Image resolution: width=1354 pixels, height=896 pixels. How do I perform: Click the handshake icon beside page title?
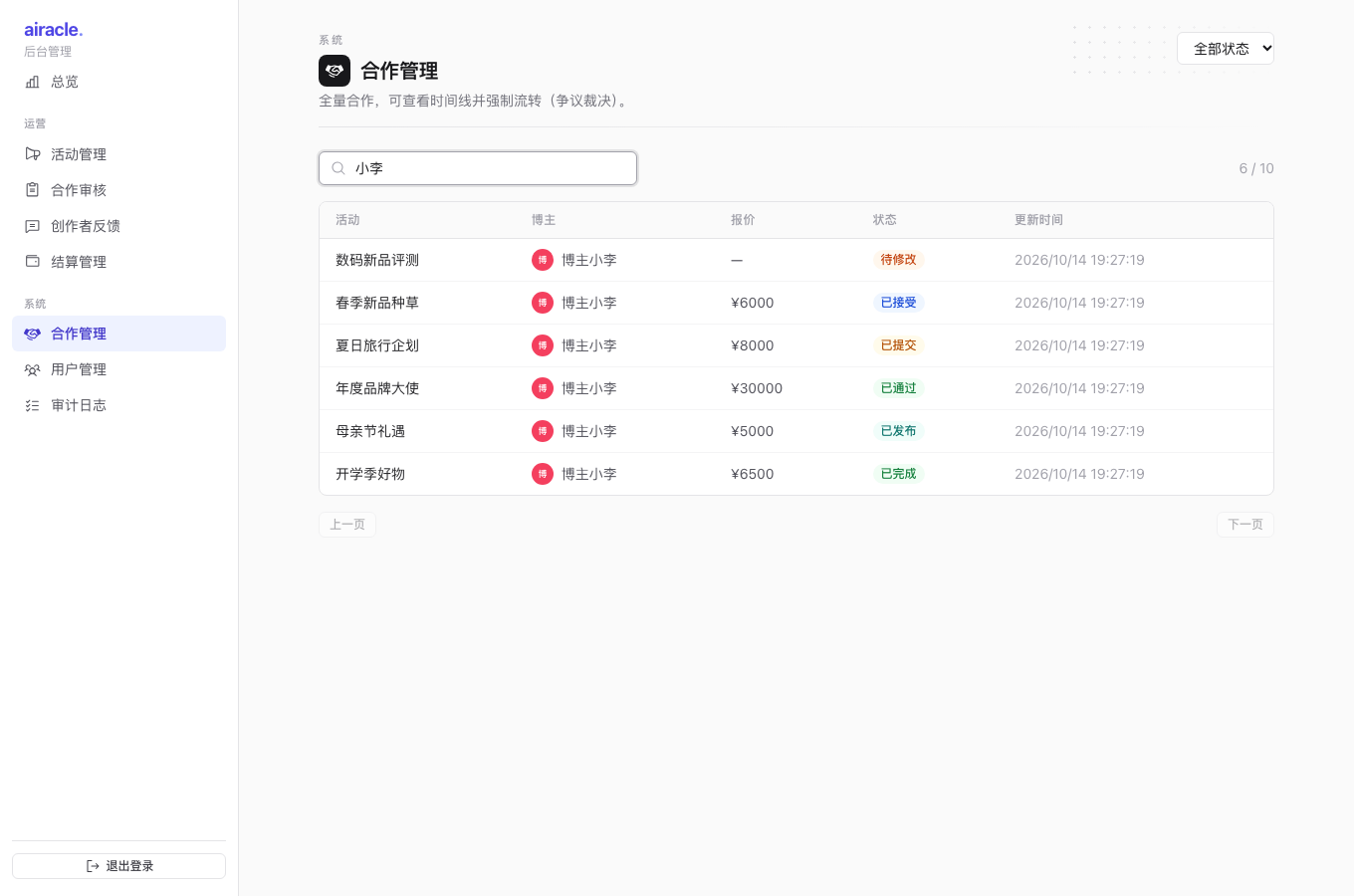335,71
